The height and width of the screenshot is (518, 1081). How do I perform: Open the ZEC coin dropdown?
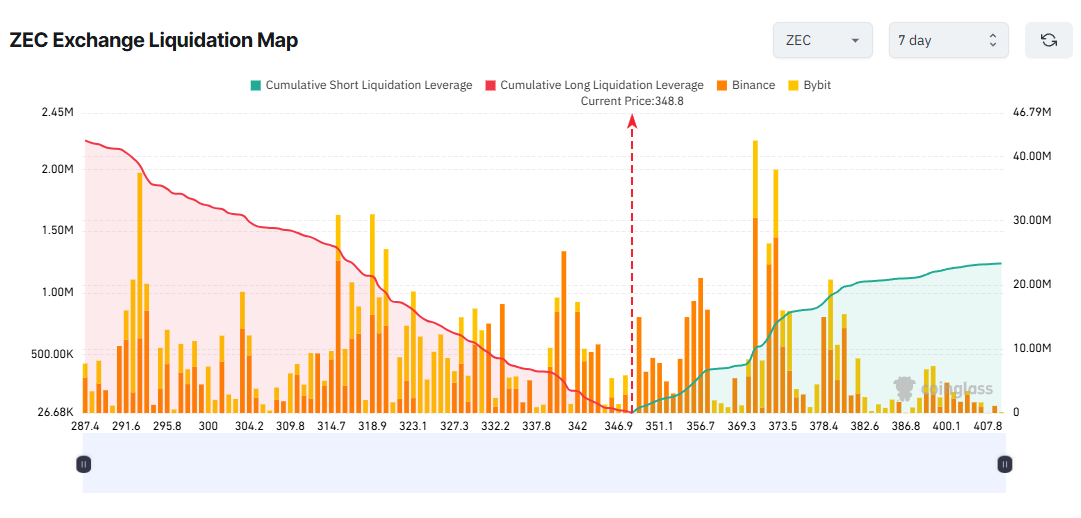(x=822, y=40)
